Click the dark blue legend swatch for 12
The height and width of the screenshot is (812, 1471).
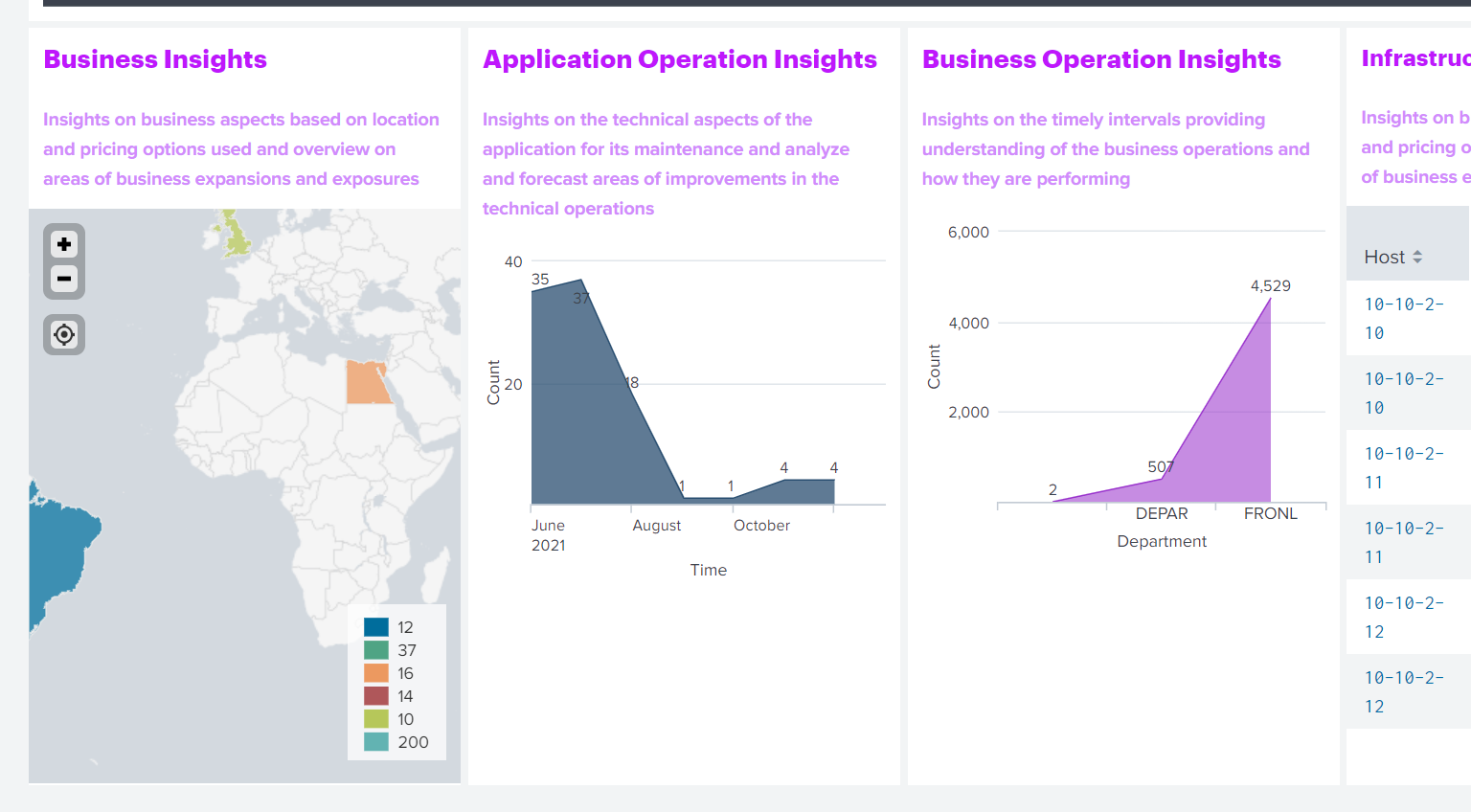tap(377, 626)
